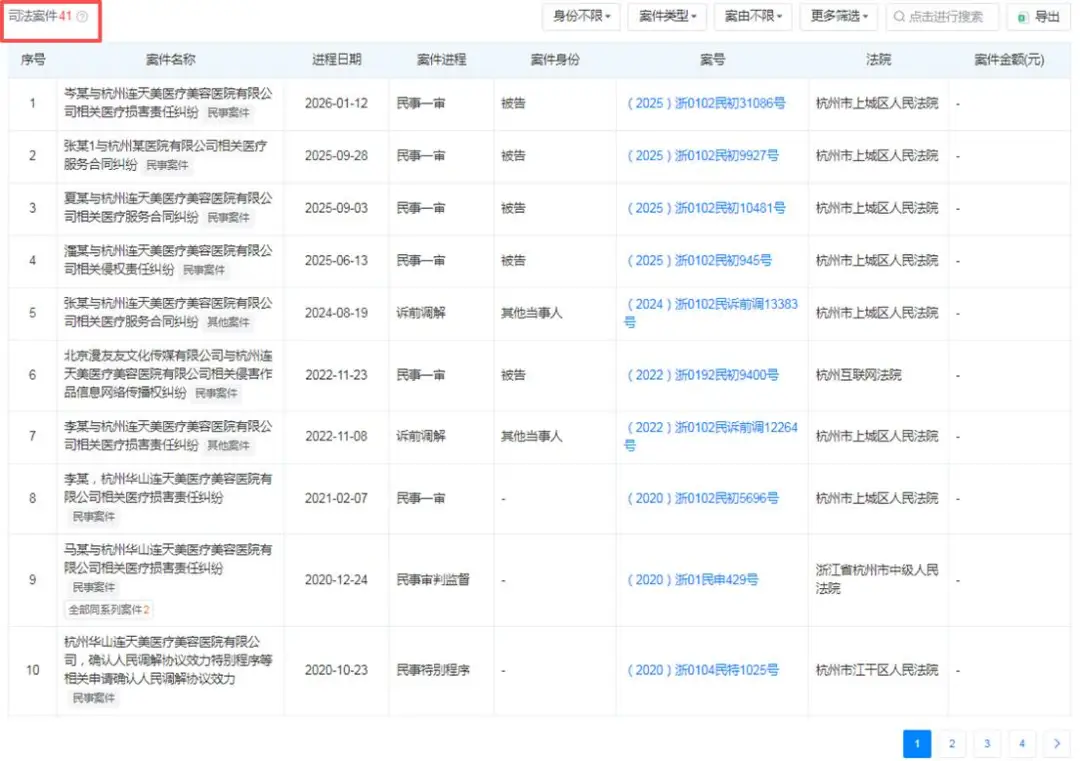Open case link (2024)浙0102民诉前调13383号

pos(712,313)
